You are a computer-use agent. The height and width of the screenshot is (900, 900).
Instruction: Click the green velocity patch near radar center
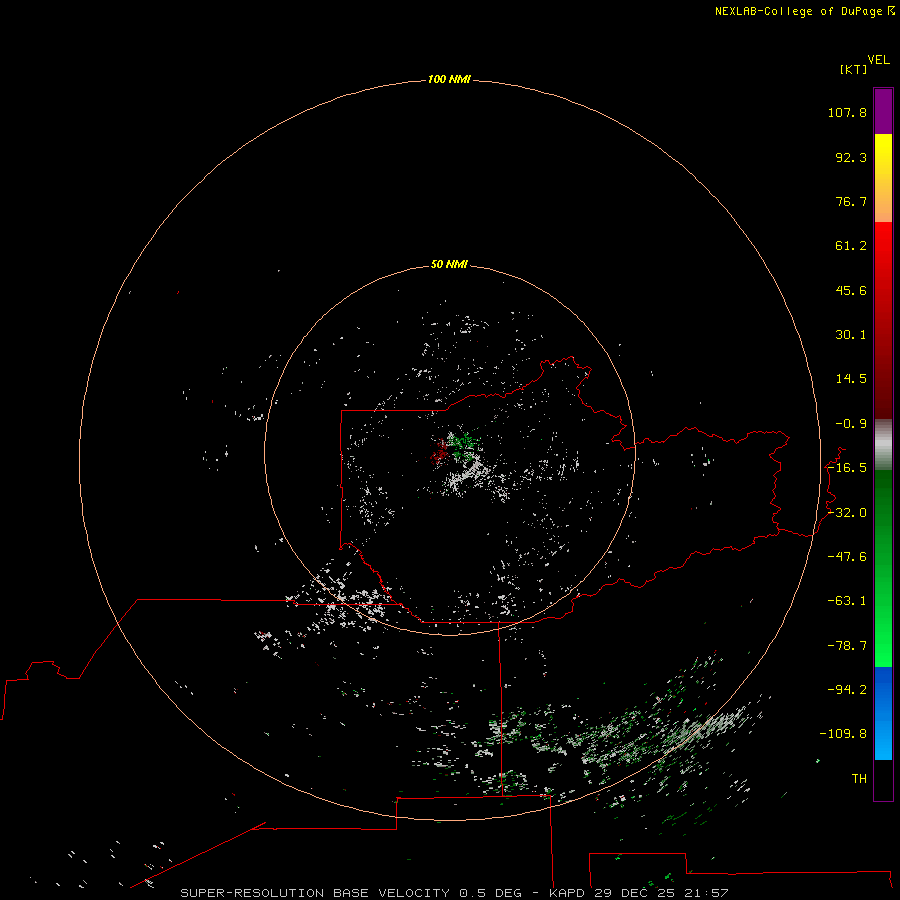[463, 445]
